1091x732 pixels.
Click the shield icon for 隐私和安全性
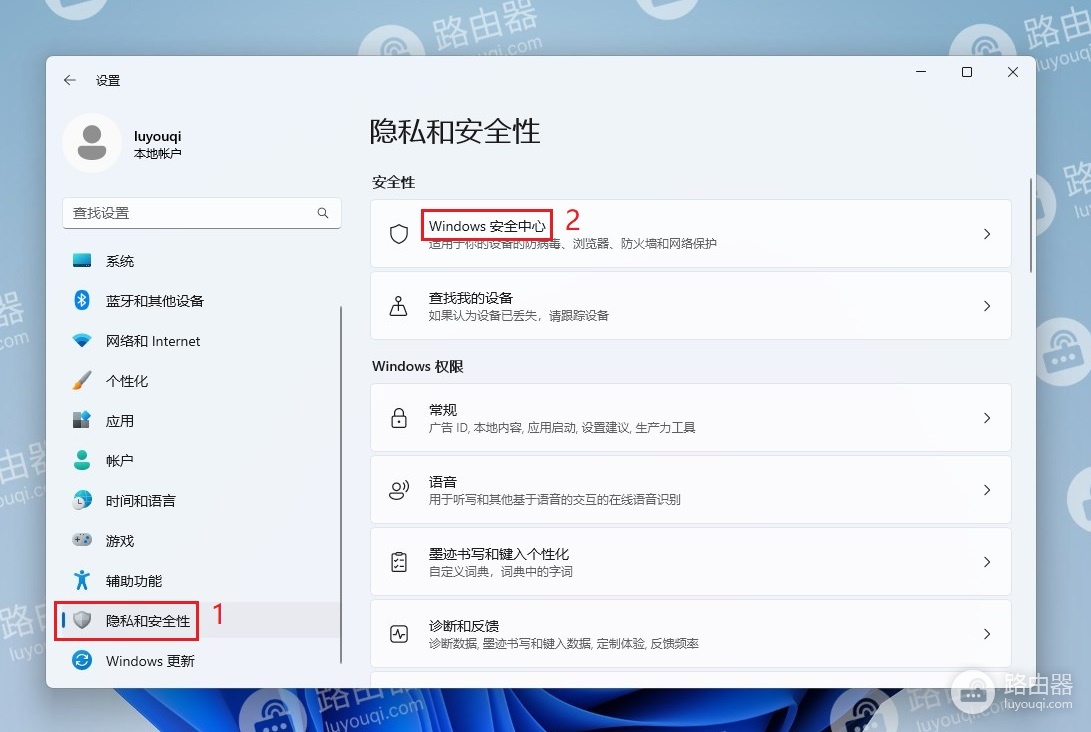pos(82,620)
